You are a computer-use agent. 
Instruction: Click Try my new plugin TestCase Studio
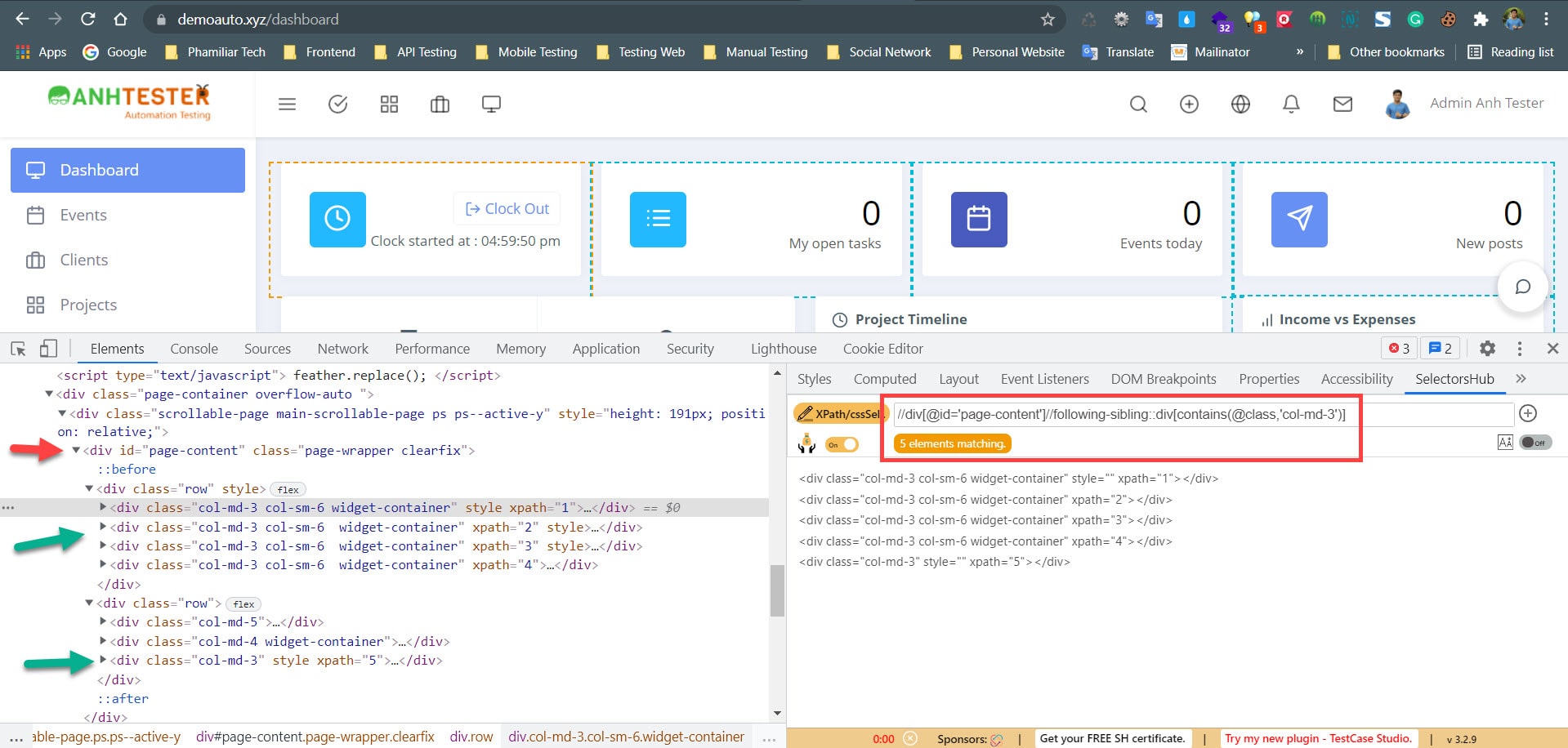coord(1318,738)
